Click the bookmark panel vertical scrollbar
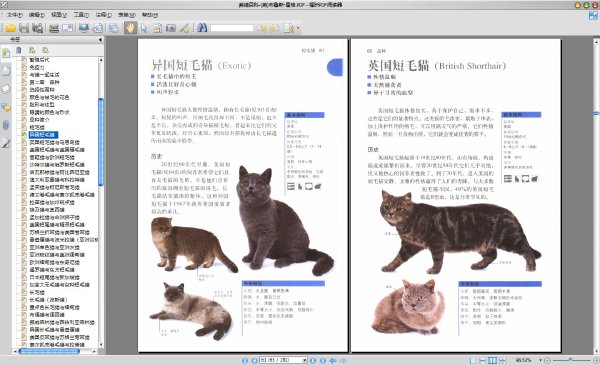The height and width of the screenshot is (365, 600). pos(101,142)
